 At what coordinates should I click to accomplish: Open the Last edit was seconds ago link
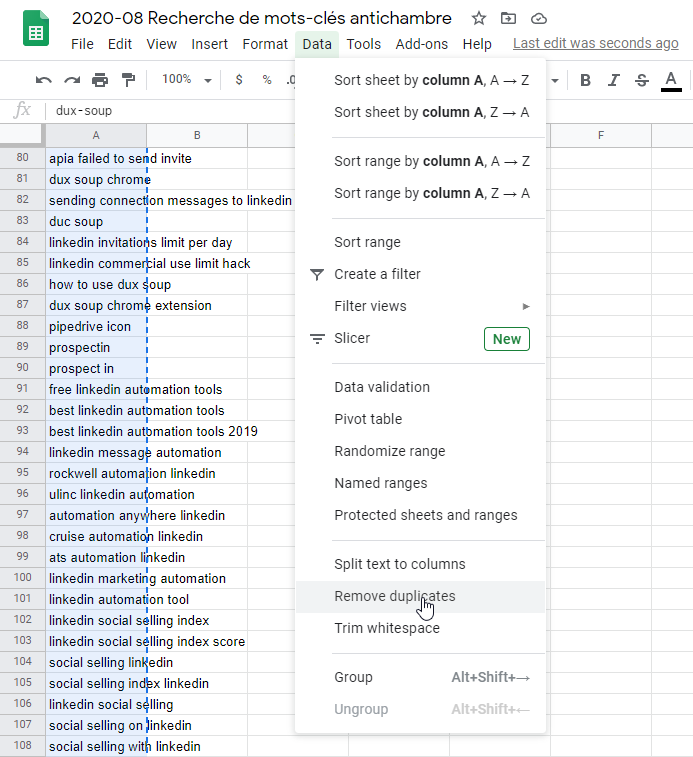click(595, 43)
